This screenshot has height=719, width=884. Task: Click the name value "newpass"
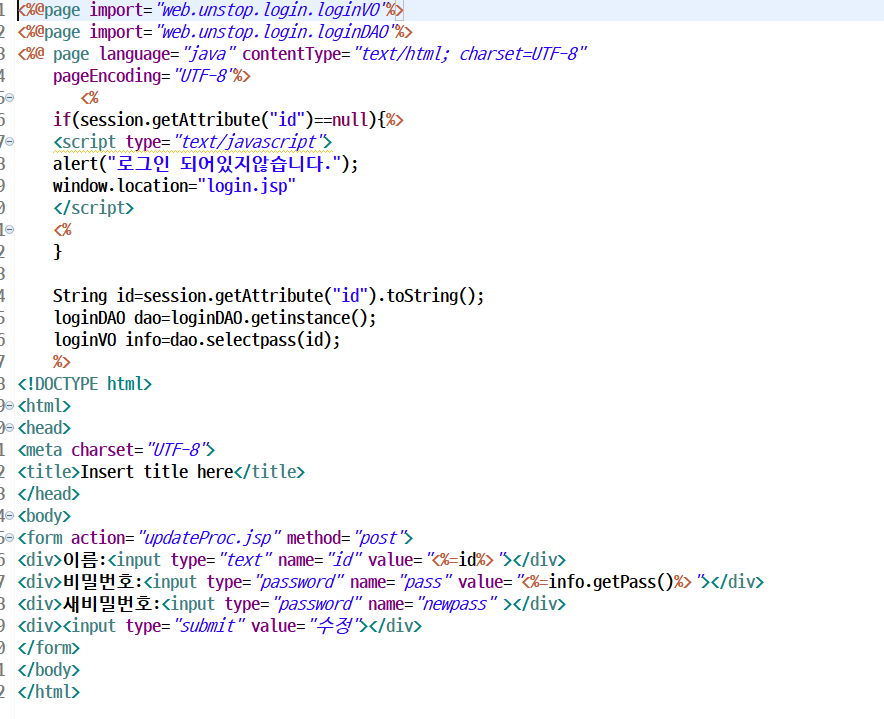(457, 604)
